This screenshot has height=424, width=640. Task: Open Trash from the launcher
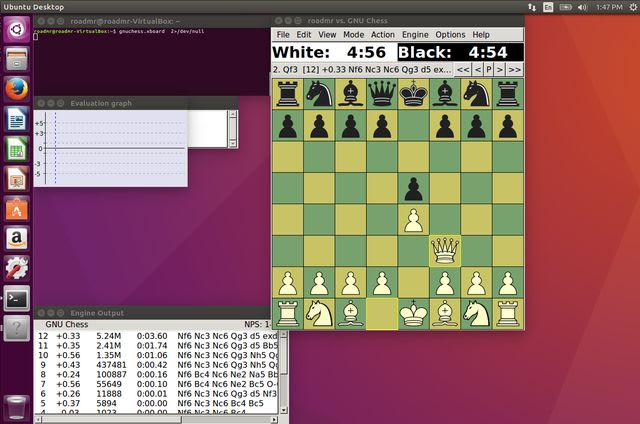click(x=17, y=406)
